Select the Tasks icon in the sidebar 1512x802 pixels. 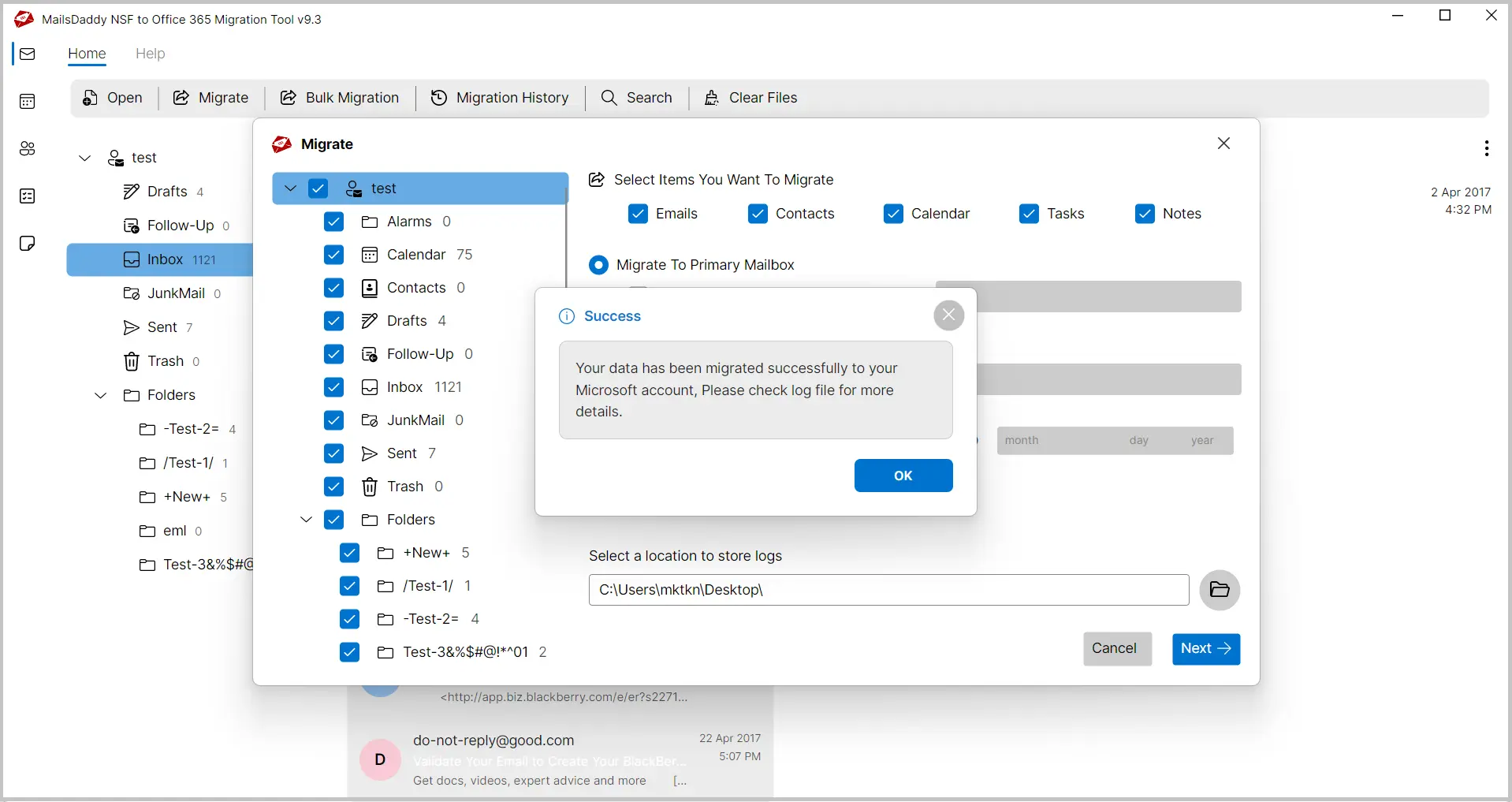28,196
